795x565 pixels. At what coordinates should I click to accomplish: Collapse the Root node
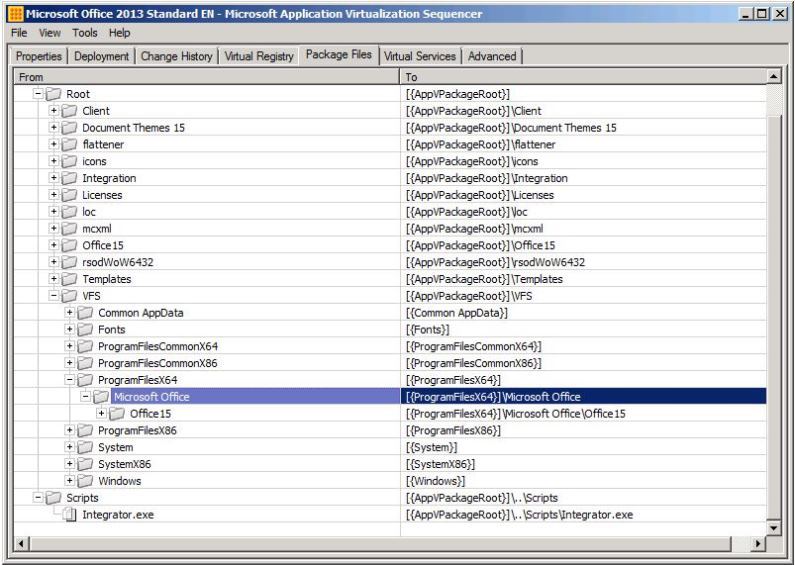(x=38, y=93)
